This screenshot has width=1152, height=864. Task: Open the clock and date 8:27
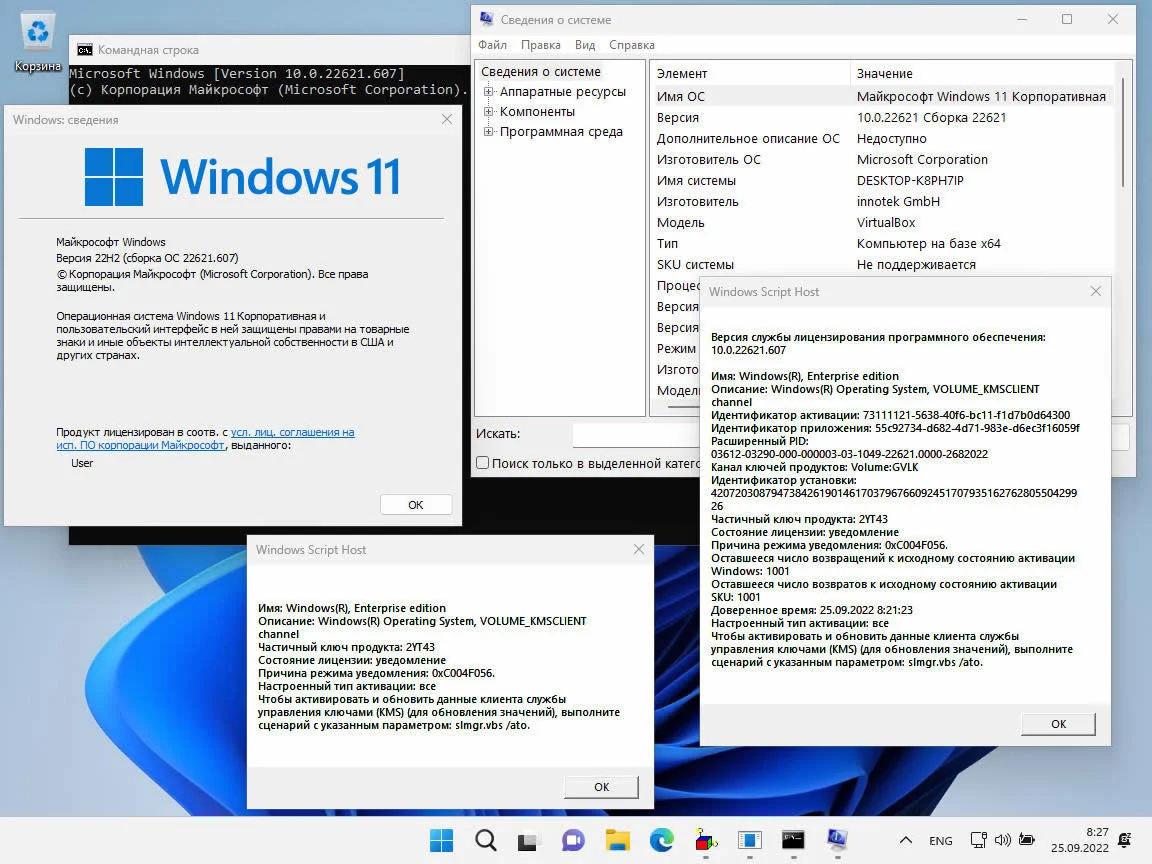(1079, 840)
